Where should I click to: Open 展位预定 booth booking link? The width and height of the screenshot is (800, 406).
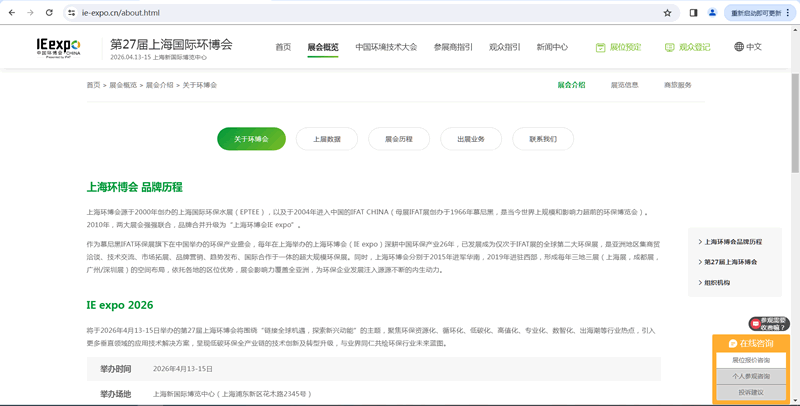click(618, 47)
